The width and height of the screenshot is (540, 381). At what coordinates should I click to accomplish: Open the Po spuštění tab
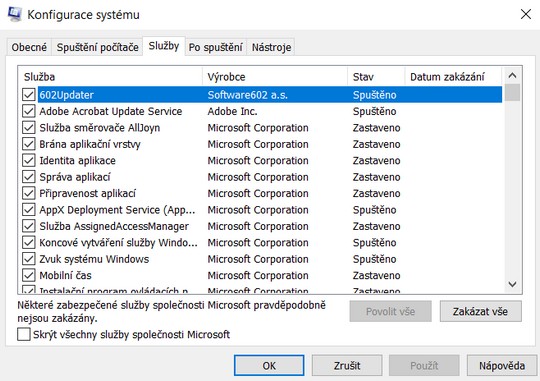(x=216, y=47)
